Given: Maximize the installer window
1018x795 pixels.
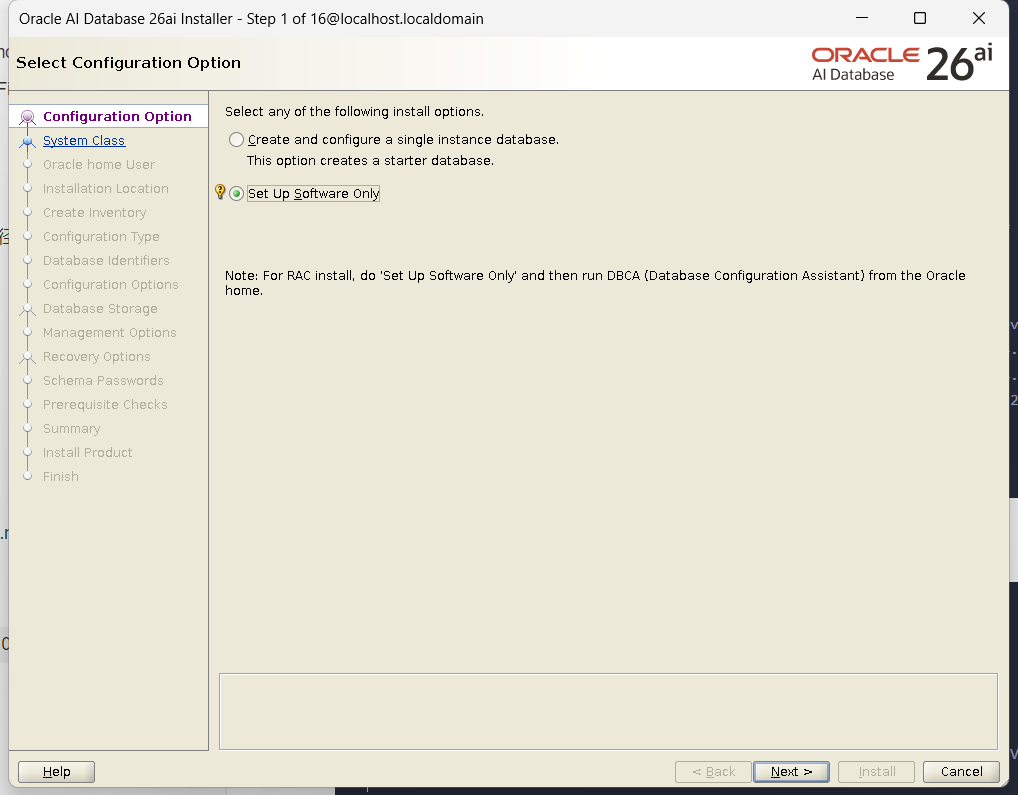Looking at the screenshot, I should [920, 18].
